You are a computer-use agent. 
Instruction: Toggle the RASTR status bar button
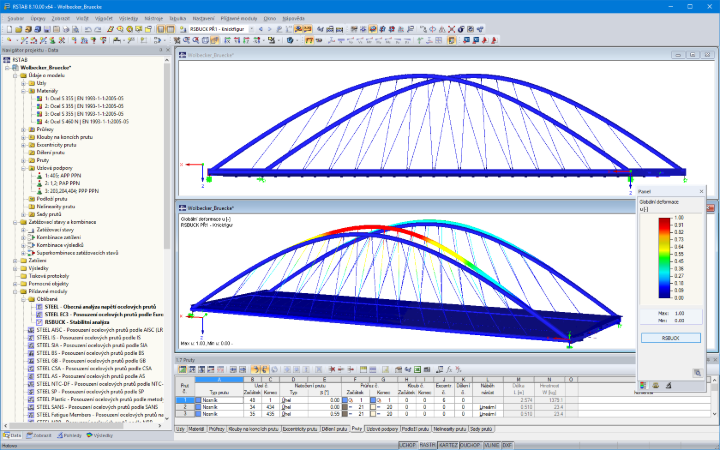(427, 445)
